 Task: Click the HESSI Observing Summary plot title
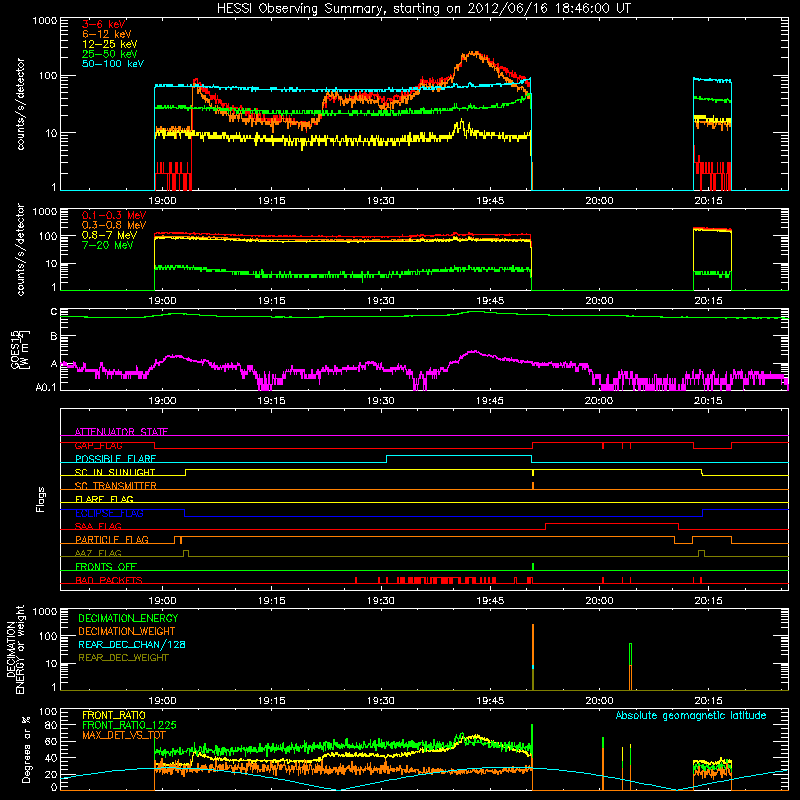(424, 9)
